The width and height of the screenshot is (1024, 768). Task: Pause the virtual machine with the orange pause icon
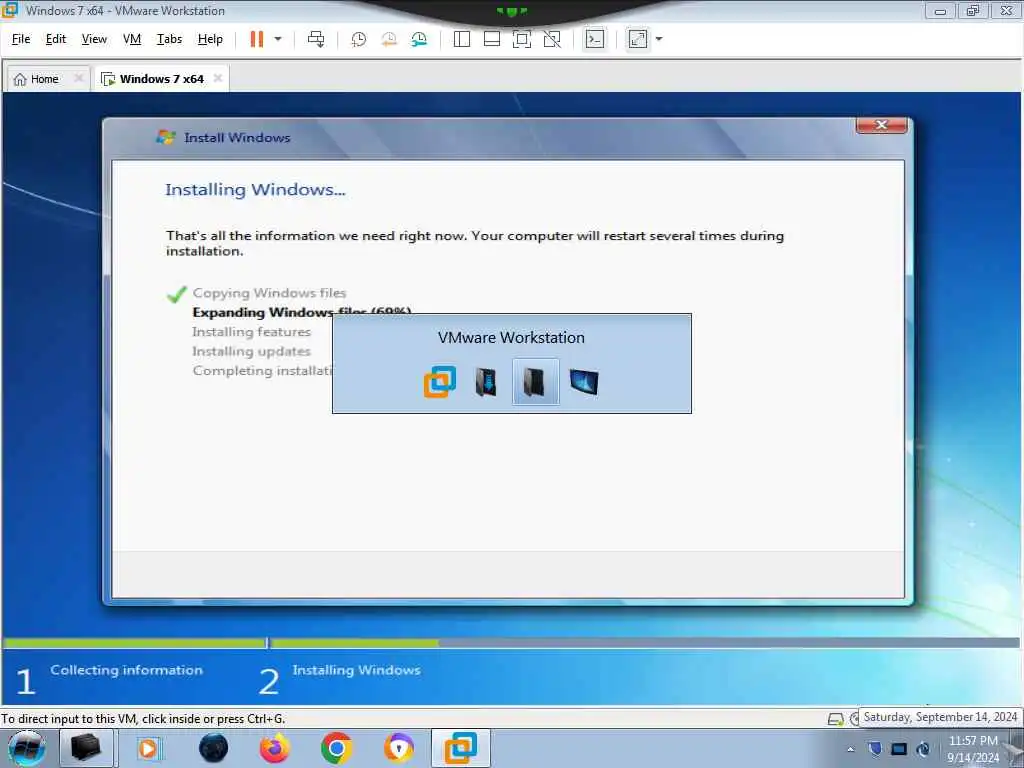click(257, 39)
